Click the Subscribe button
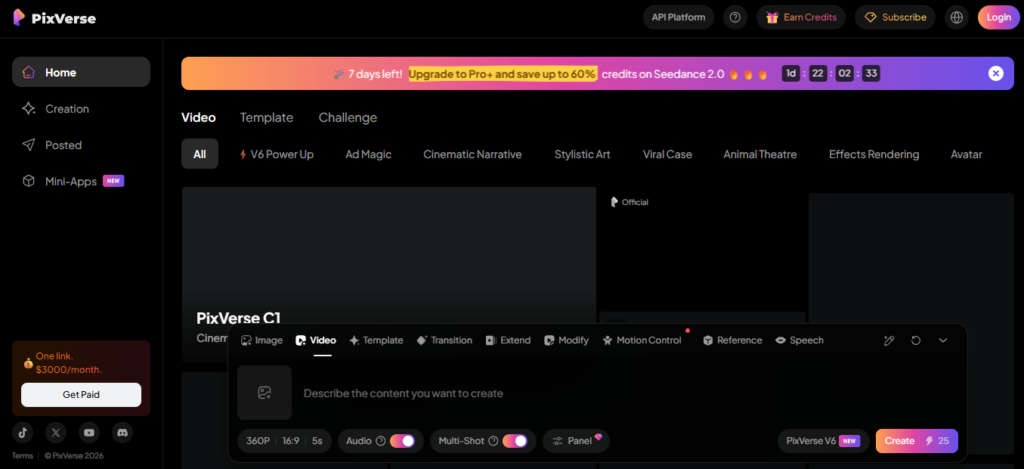The height and width of the screenshot is (469, 1024). (895, 18)
